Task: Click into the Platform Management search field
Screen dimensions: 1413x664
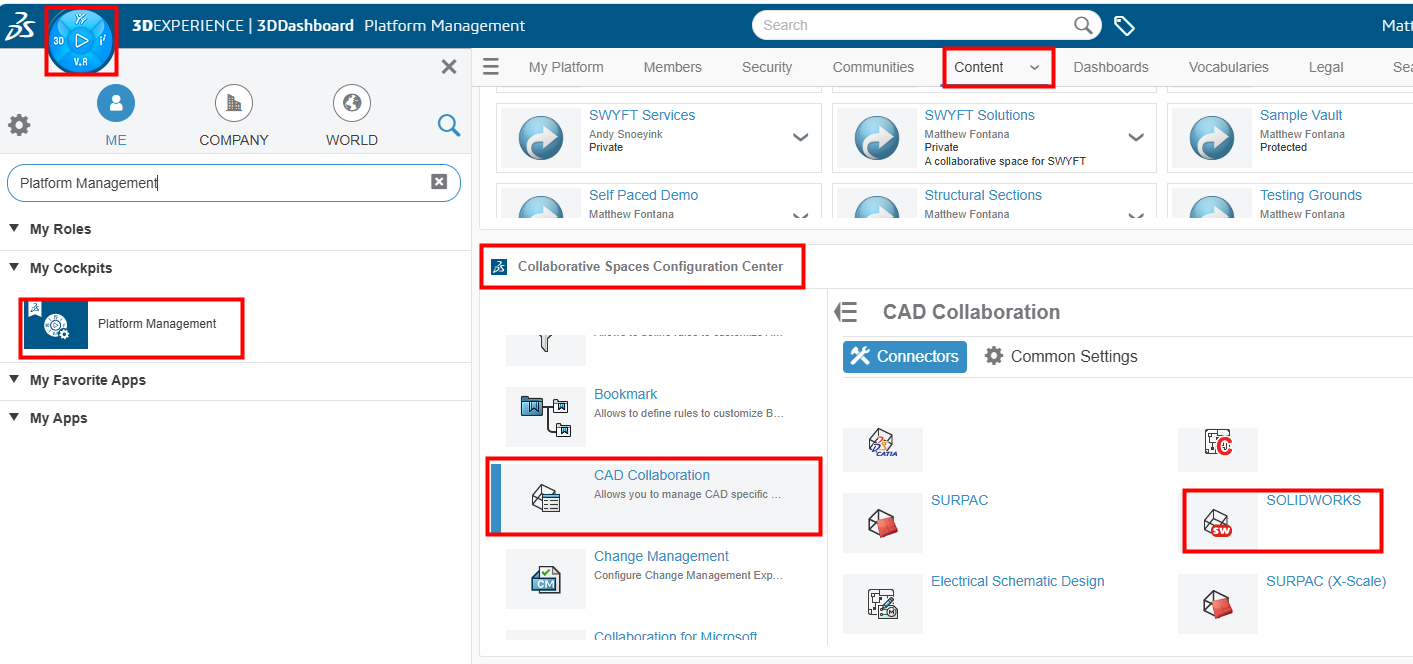Action: (234, 183)
